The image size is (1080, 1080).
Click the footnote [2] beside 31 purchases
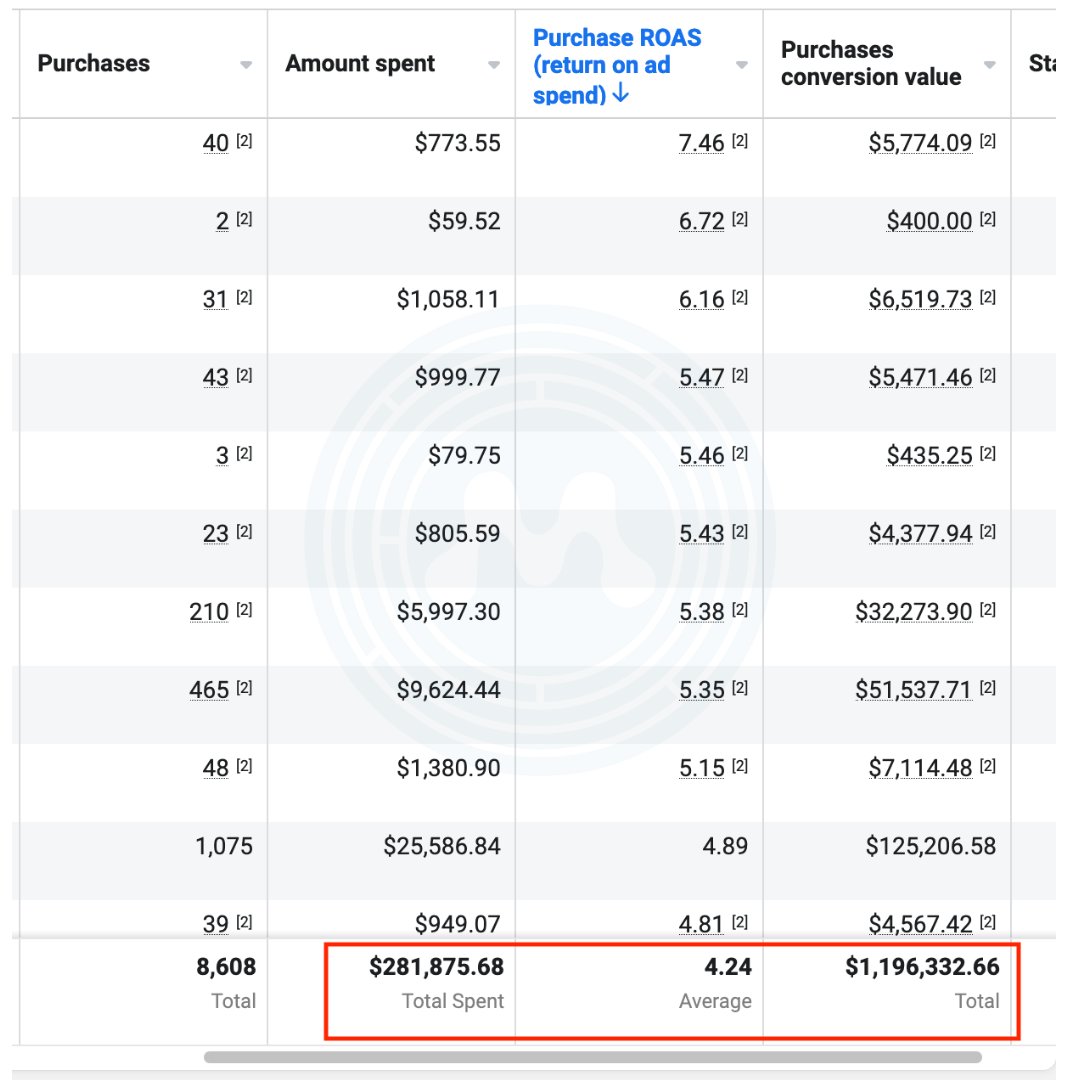245,297
